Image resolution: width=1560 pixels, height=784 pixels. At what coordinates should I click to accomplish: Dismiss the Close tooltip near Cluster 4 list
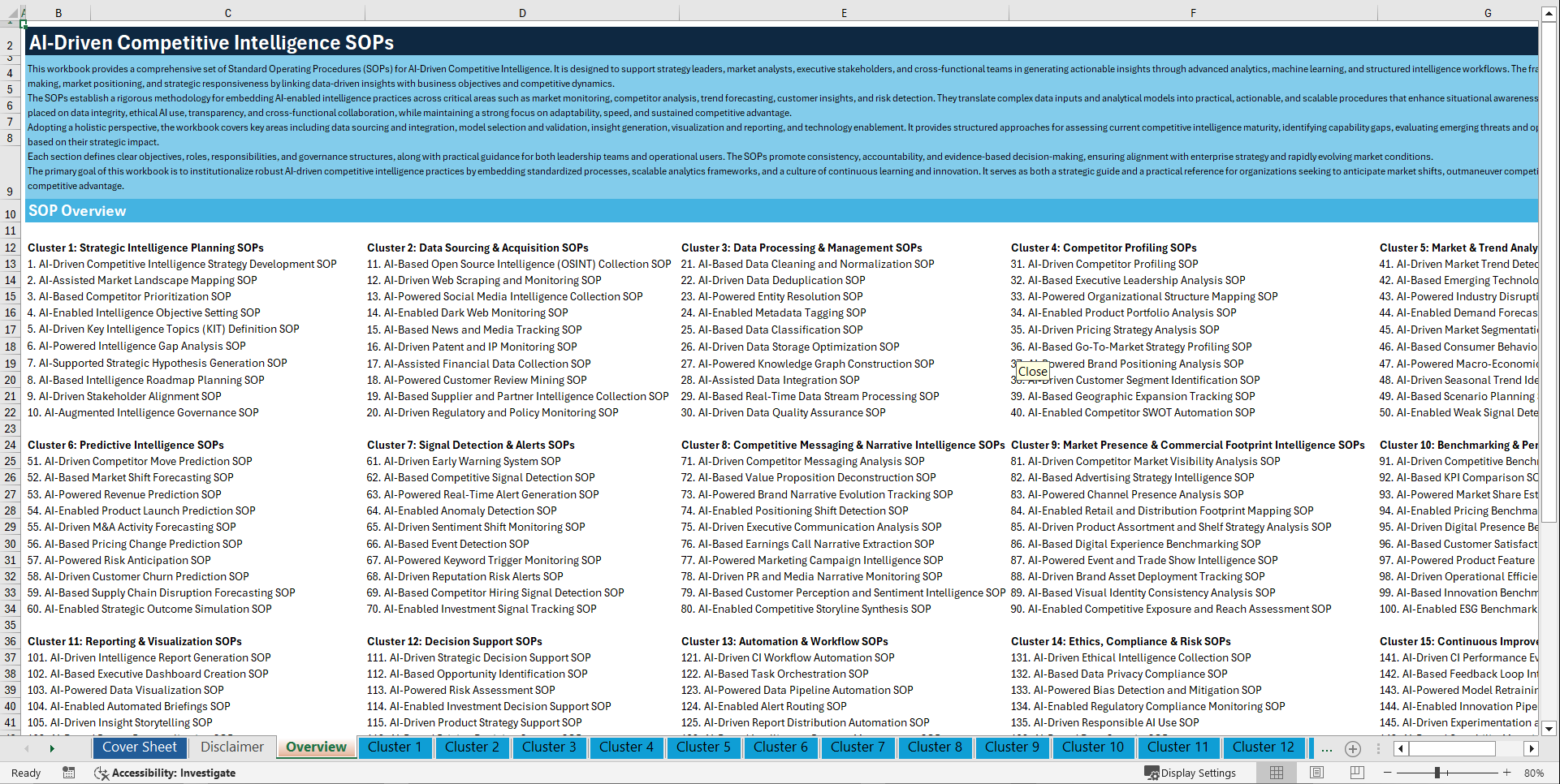1032,371
